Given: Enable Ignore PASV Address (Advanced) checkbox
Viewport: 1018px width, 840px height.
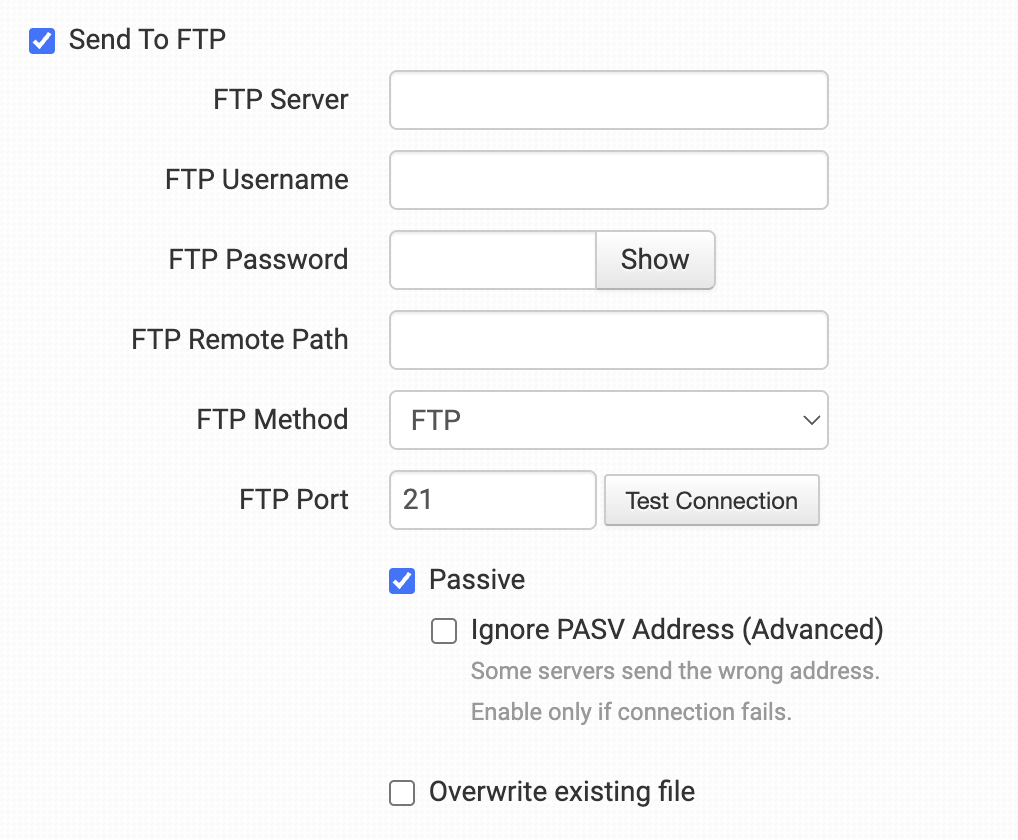Looking at the screenshot, I should pos(444,631).
